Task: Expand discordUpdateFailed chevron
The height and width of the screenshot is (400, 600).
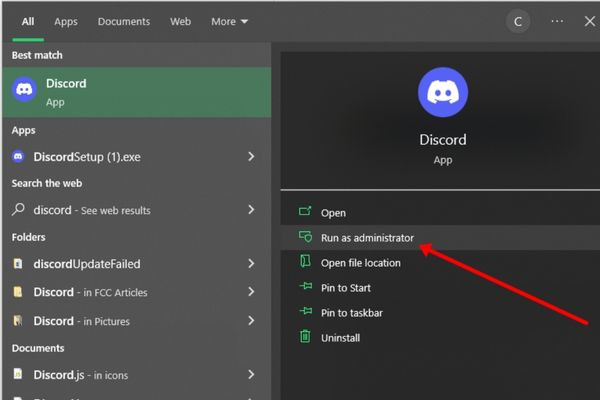Action: point(251,263)
